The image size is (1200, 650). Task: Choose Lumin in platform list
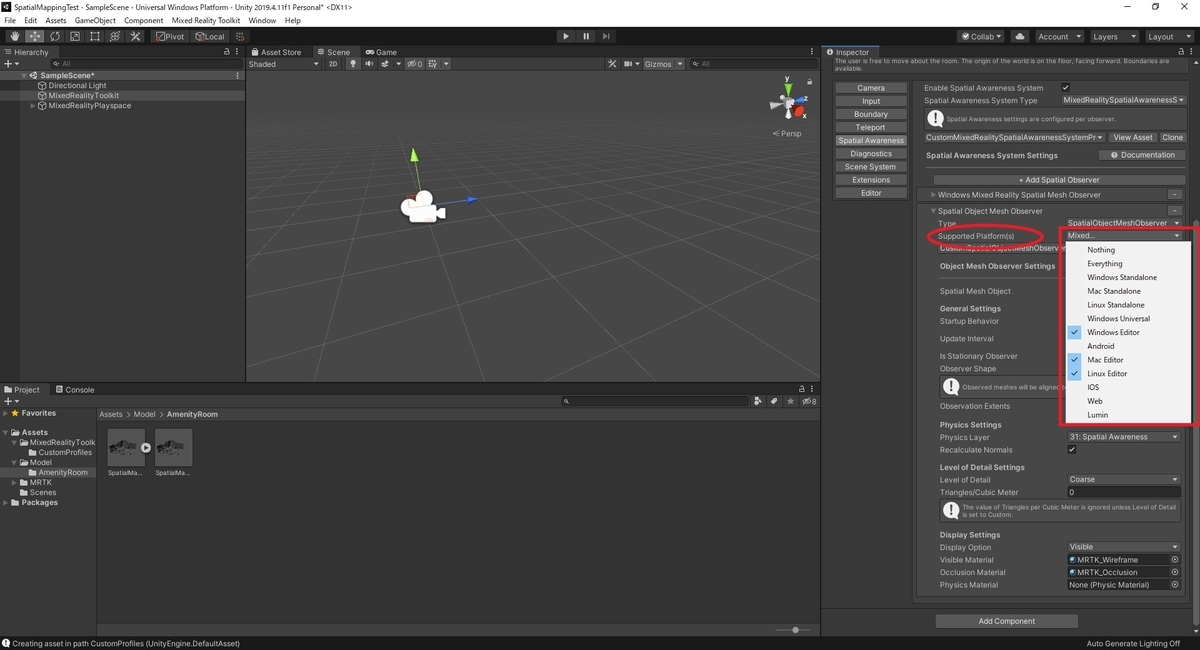[x=1128, y=415]
